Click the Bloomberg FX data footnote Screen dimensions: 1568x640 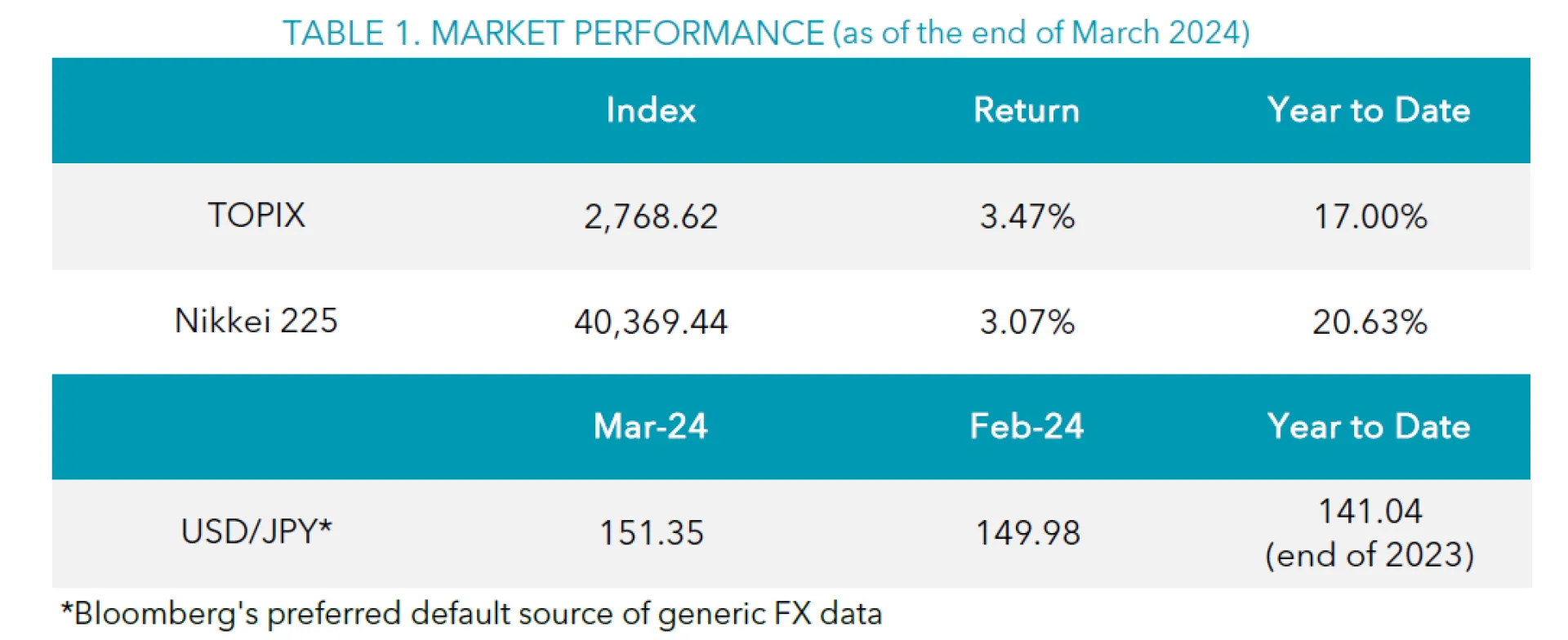point(472,613)
